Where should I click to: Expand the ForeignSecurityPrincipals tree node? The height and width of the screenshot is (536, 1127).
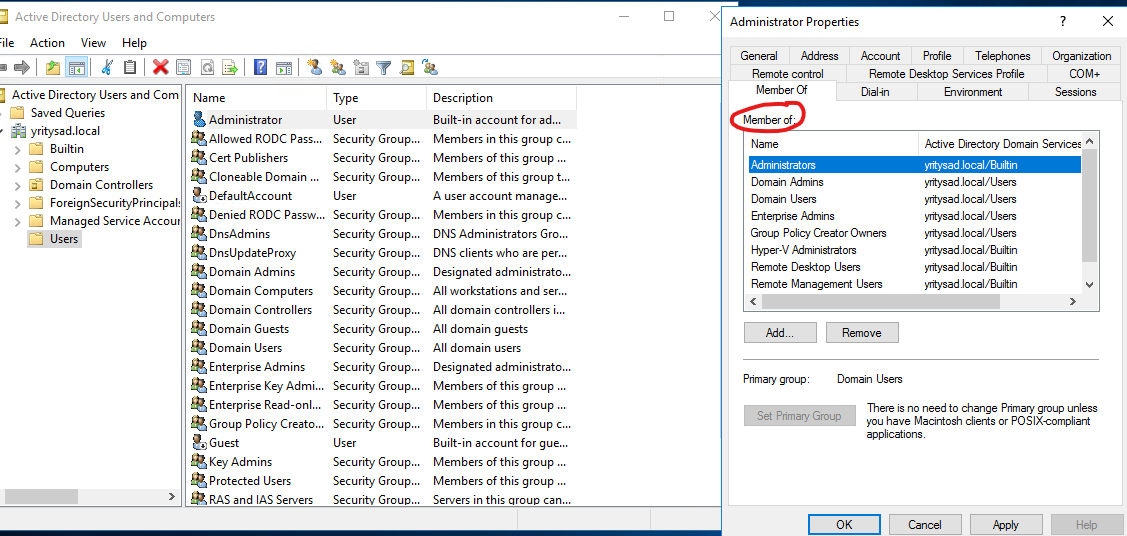(x=18, y=203)
